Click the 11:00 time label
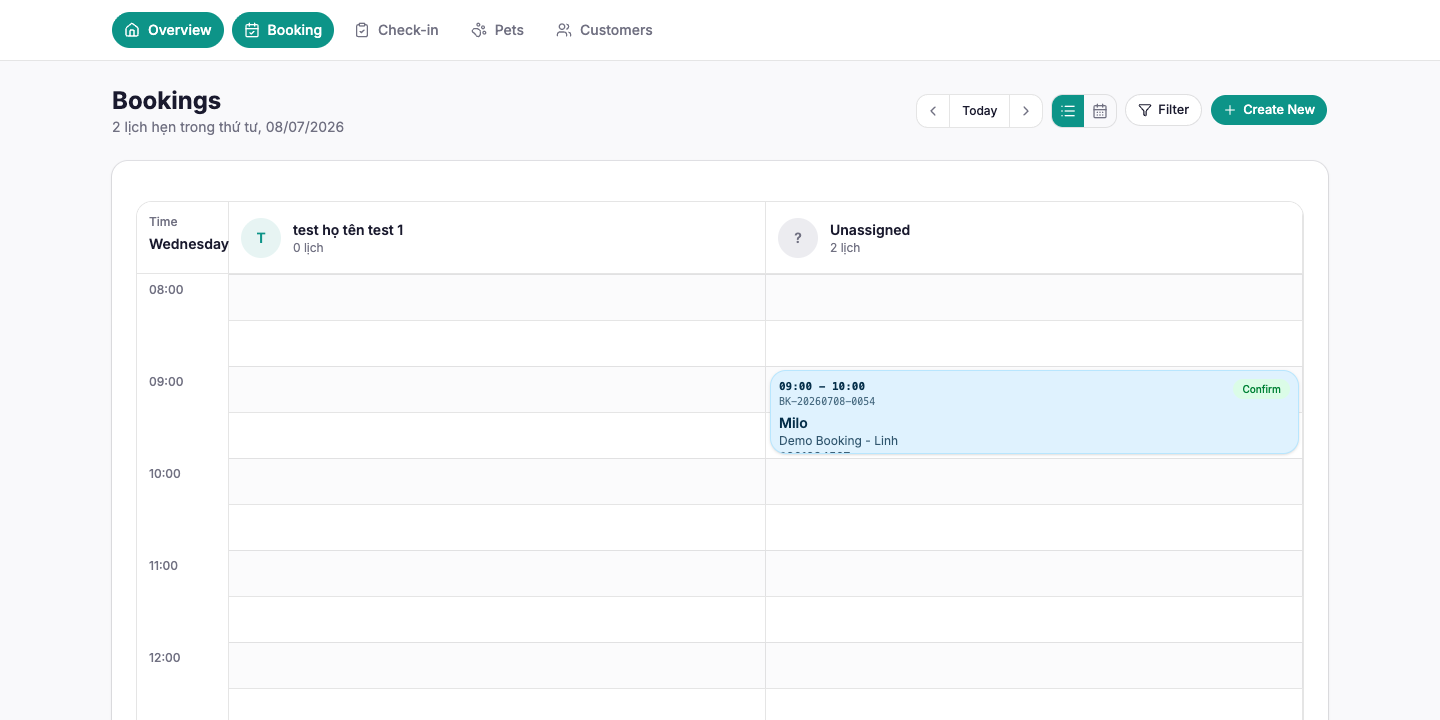 click(163, 566)
